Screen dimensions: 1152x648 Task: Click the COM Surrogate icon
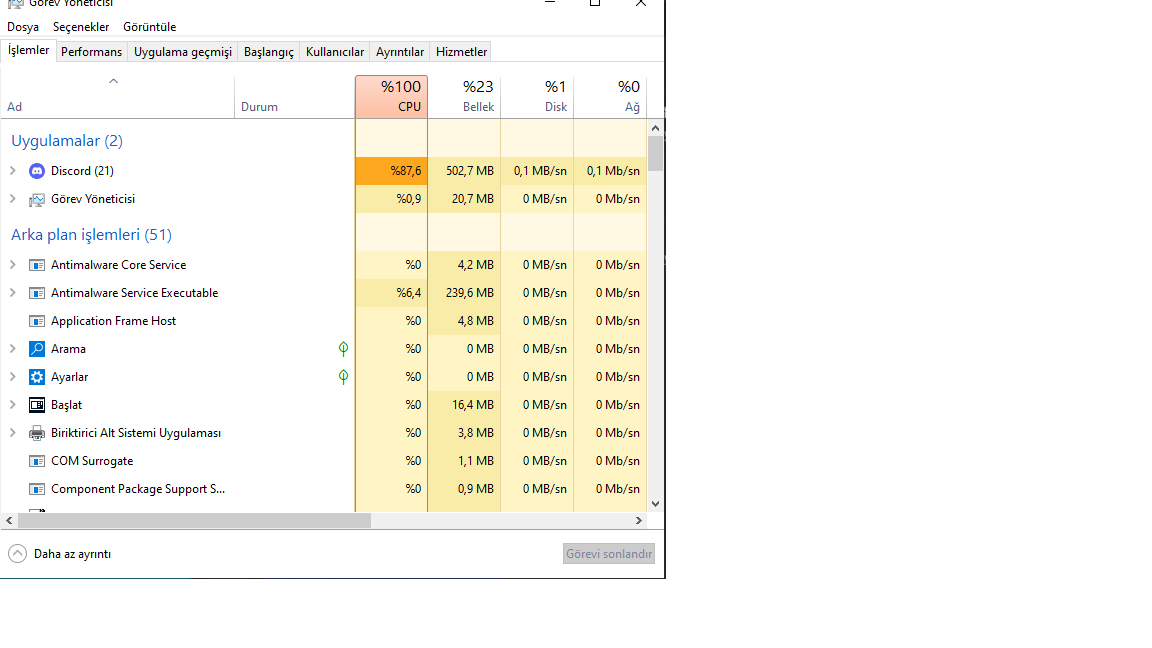37,461
